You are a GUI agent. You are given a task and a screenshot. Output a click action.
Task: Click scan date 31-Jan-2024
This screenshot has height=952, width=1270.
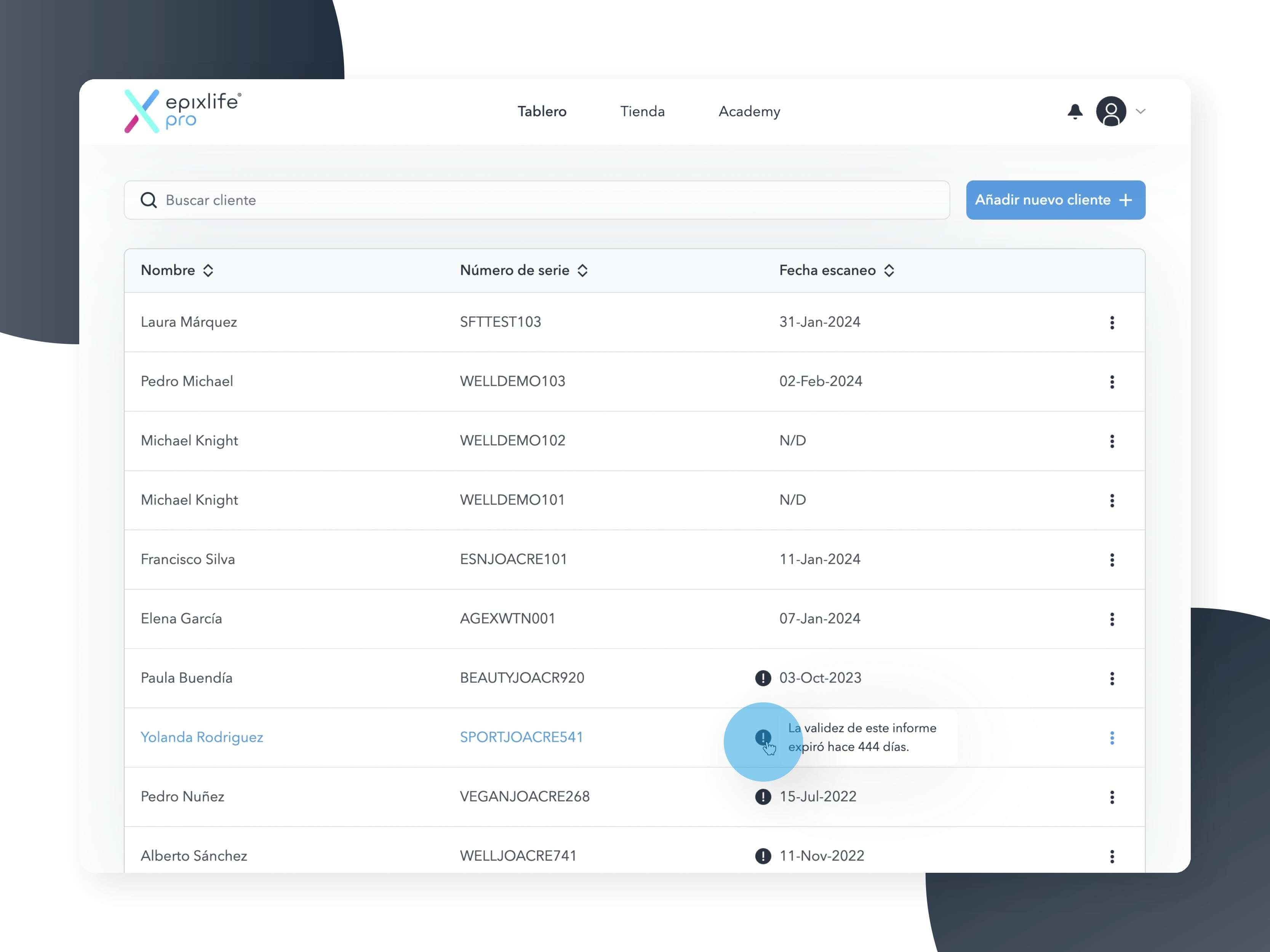(x=820, y=322)
